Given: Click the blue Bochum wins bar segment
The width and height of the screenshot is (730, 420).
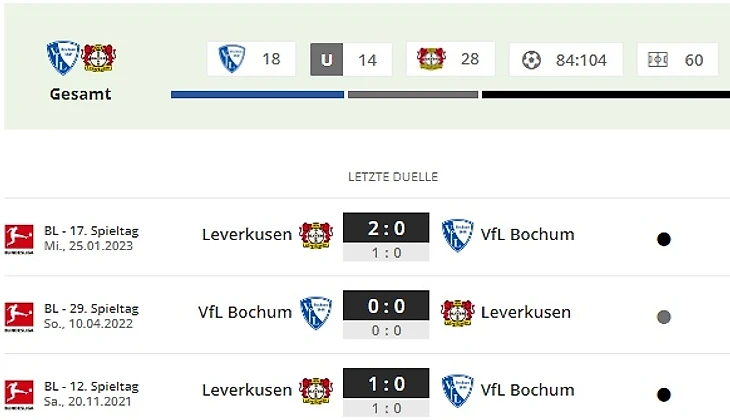Looking at the screenshot, I should [x=257, y=95].
